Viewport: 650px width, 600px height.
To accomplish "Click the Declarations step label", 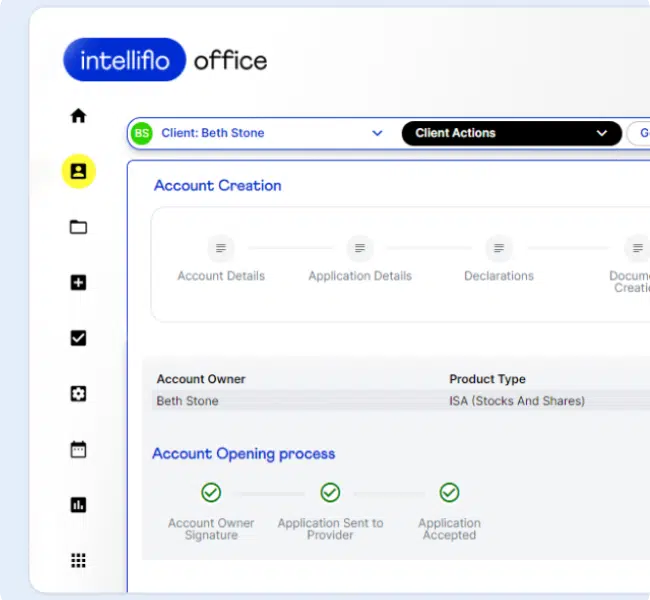I will pyautogui.click(x=499, y=276).
